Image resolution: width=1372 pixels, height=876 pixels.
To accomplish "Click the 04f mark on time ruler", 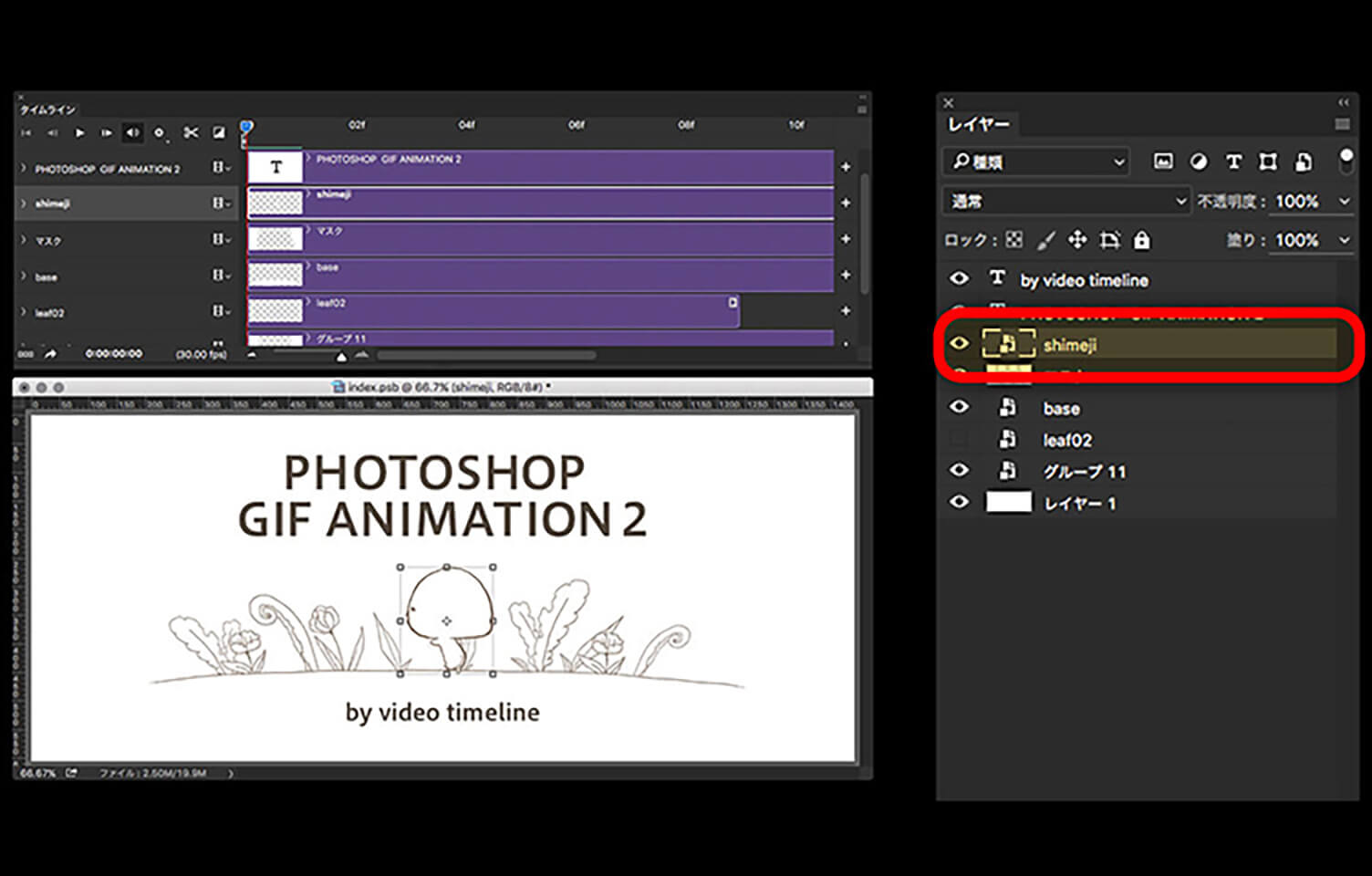I will coord(466,125).
